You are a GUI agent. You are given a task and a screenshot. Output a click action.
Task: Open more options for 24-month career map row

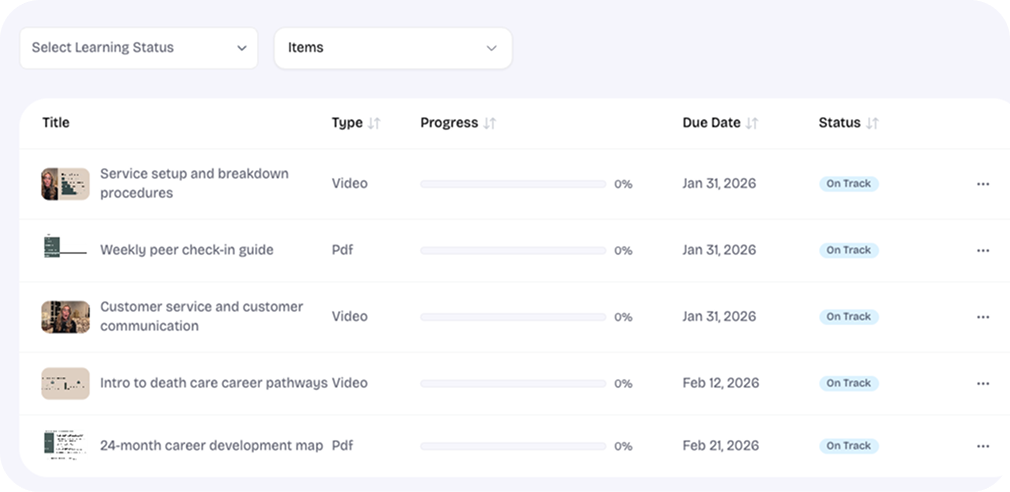pyautogui.click(x=983, y=446)
